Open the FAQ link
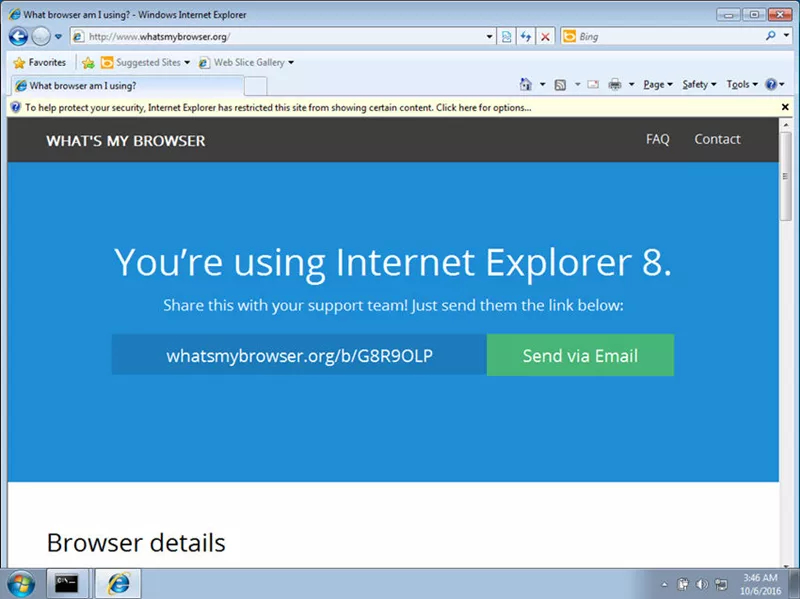Image resolution: width=800 pixels, height=599 pixels. (x=658, y=139)
